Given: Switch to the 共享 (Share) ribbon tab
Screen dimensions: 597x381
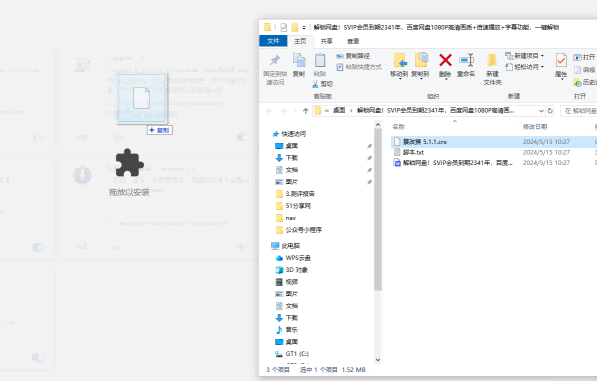Looking at the screenshot, I should pos(326,41).
